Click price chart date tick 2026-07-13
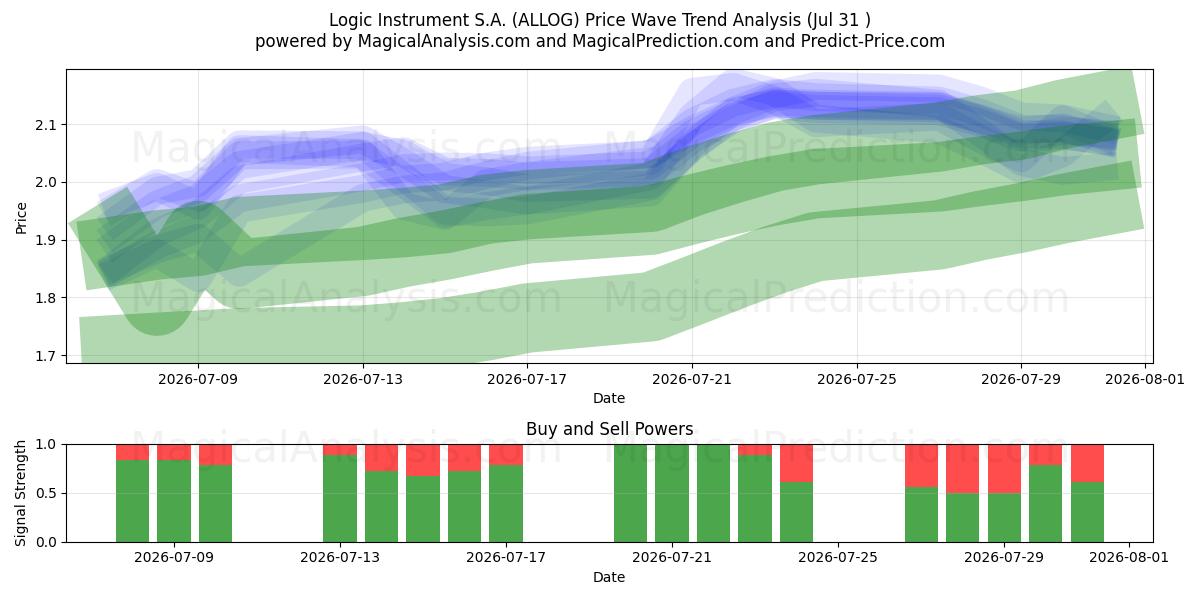The width and height of the screenshot is (1200, 600). click(363, 379)
